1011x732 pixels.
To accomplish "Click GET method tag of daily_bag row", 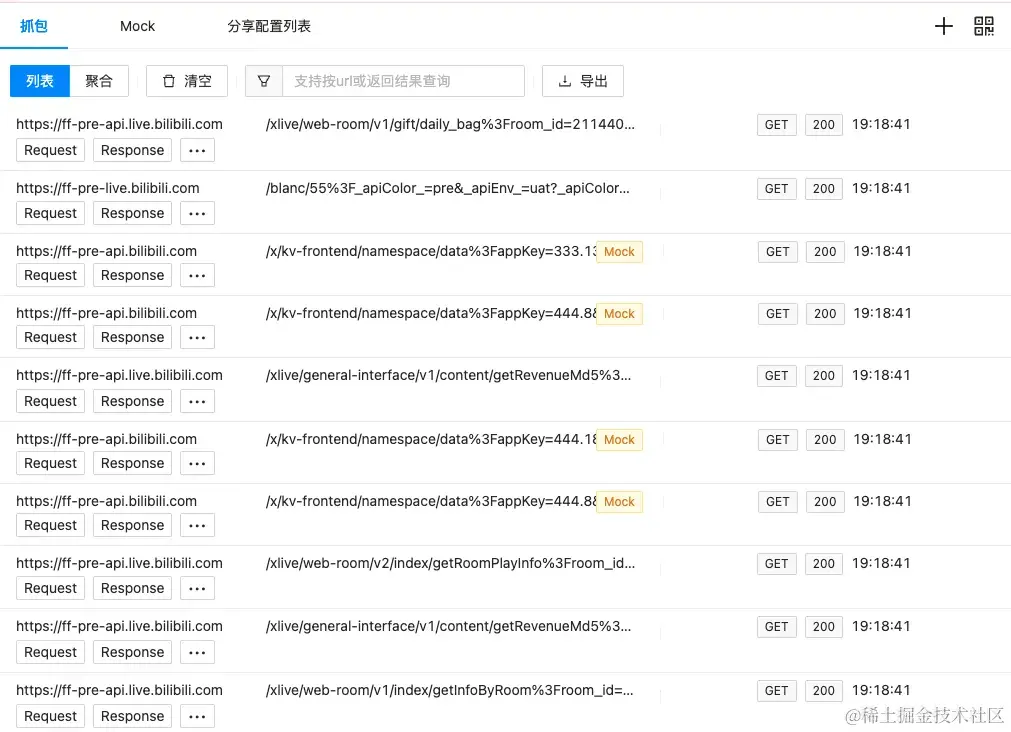I will coord(776,124).
